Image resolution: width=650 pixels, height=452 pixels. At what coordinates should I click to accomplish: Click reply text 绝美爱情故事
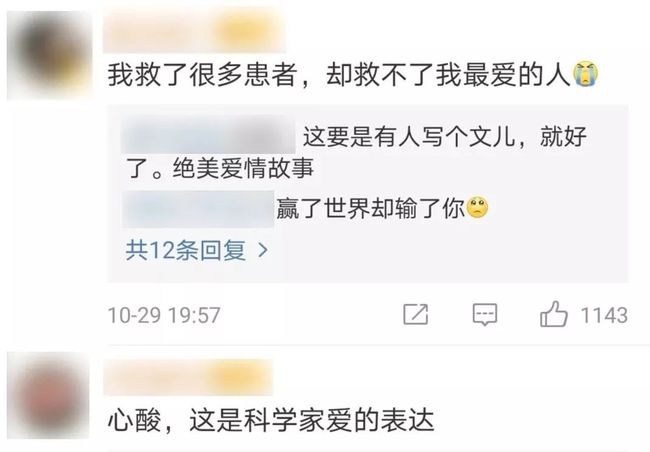pos(243,168)
